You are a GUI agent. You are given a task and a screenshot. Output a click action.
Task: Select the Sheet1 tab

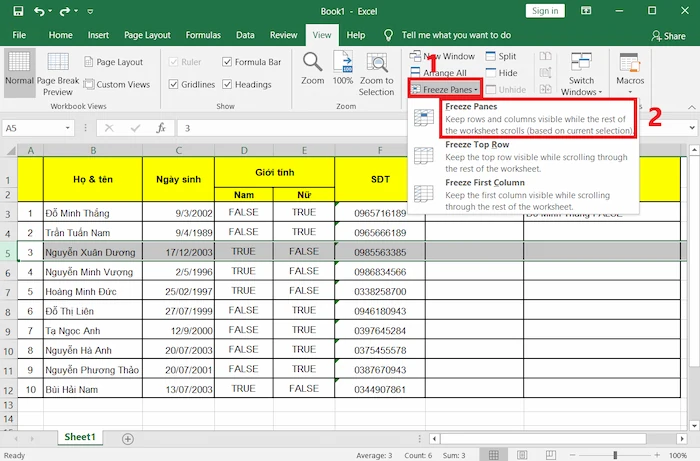click(x=80, y=437)
